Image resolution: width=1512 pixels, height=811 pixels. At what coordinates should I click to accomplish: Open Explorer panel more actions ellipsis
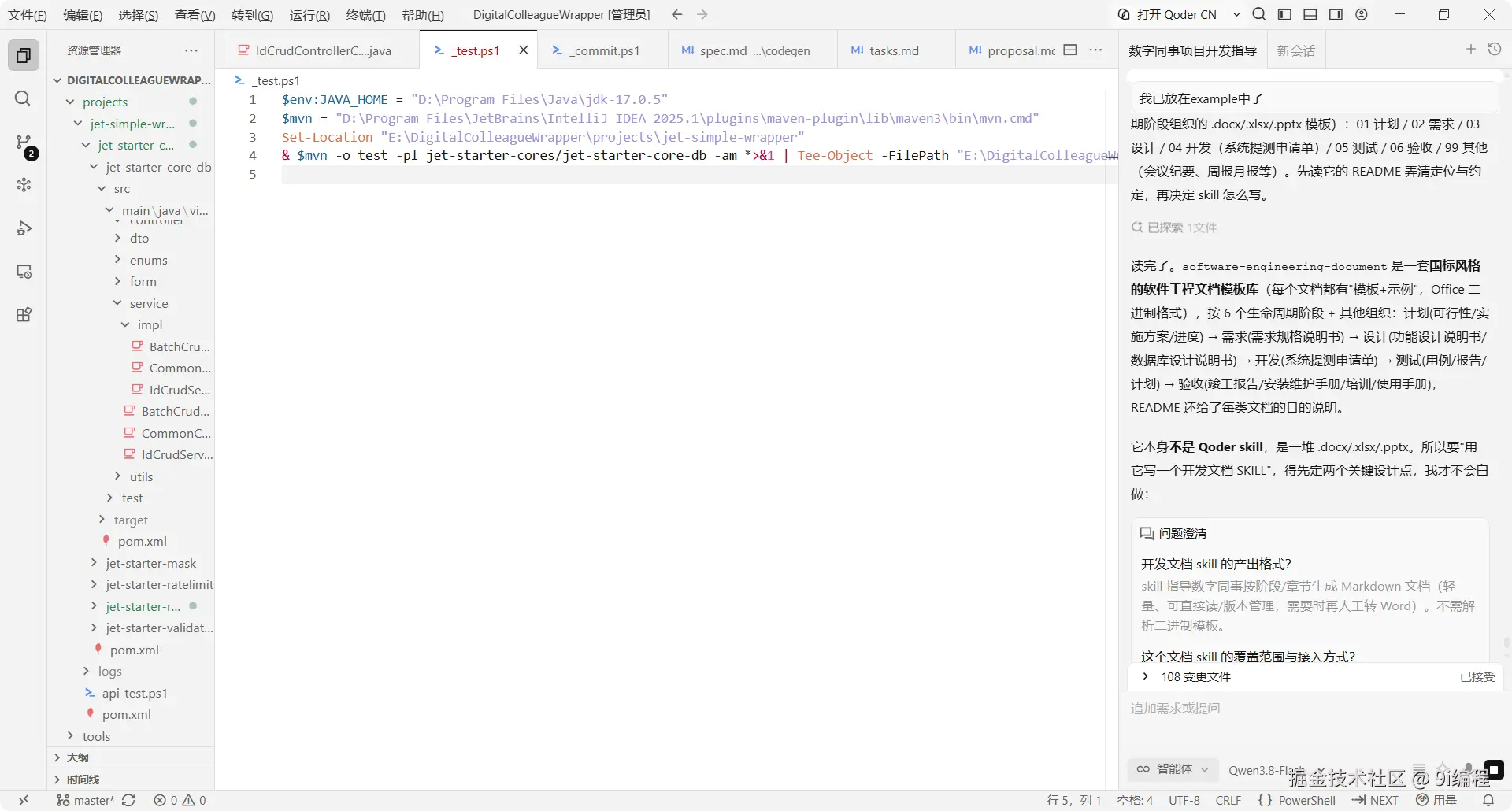(191, 50)
